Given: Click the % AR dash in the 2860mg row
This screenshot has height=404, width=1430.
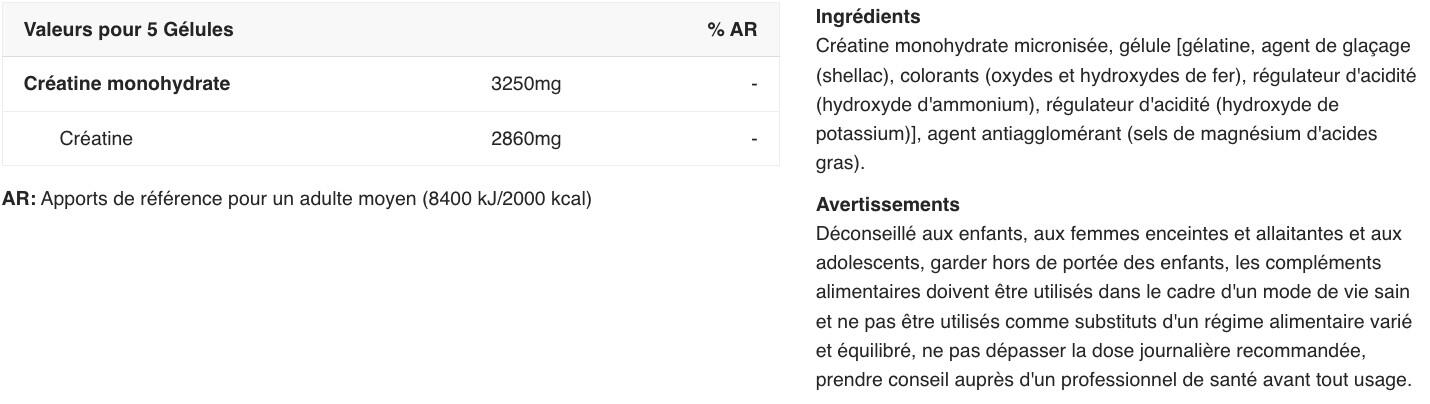Looking at the screenshot, I should [754, 139].
